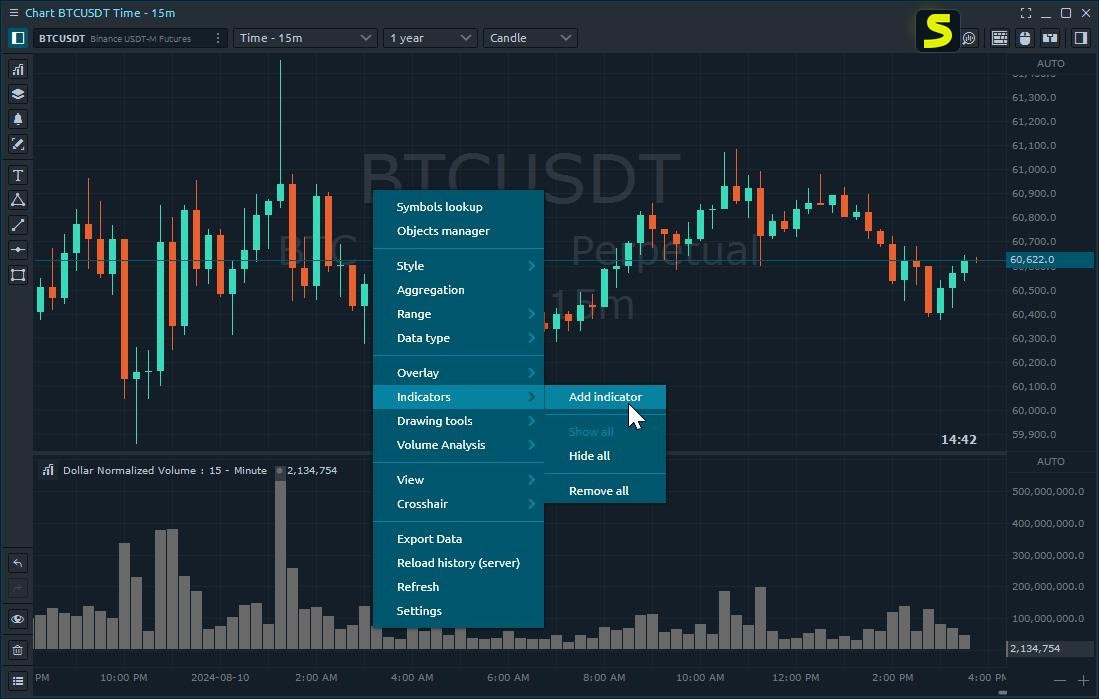Click the yellow S logo badge

pos(937,31)
